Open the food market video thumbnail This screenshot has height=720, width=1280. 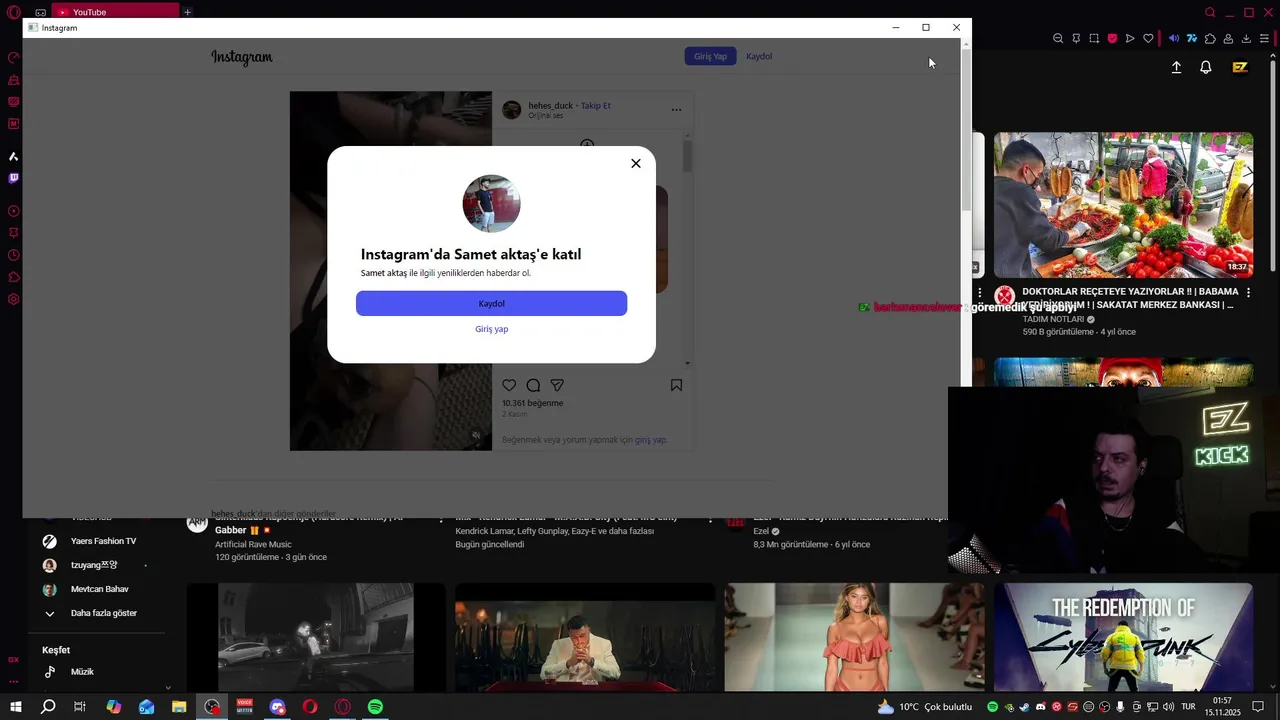click(x=1123, y=205)
